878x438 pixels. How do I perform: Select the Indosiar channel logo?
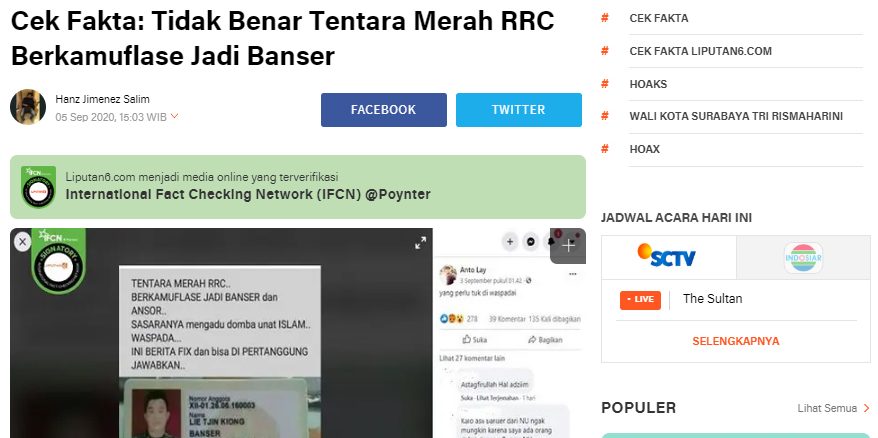pyautogui.click(x=803, y=258)
